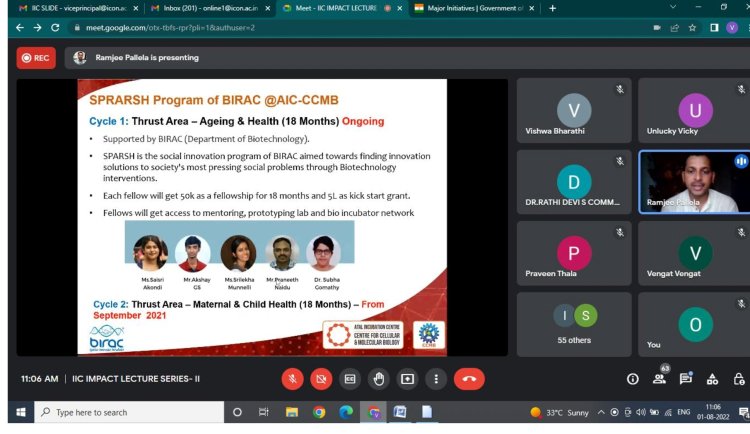Open a new browser tab
750x434 pixels.
click(552, 8)
